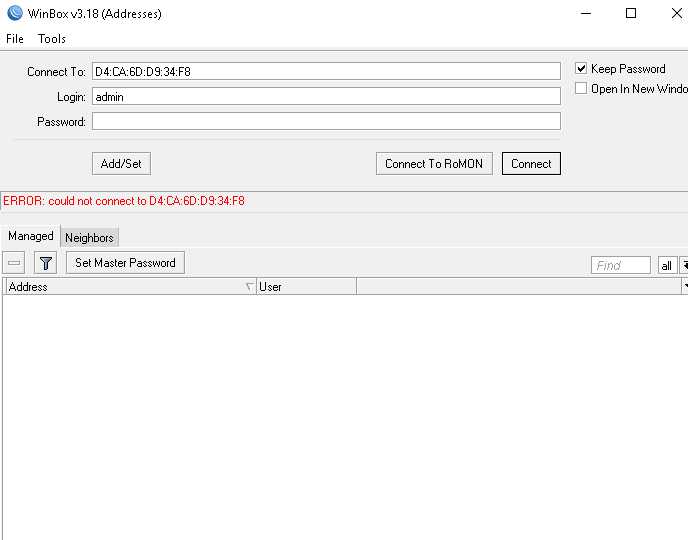Switch to the Managed tab

click(x=31, y=236)
